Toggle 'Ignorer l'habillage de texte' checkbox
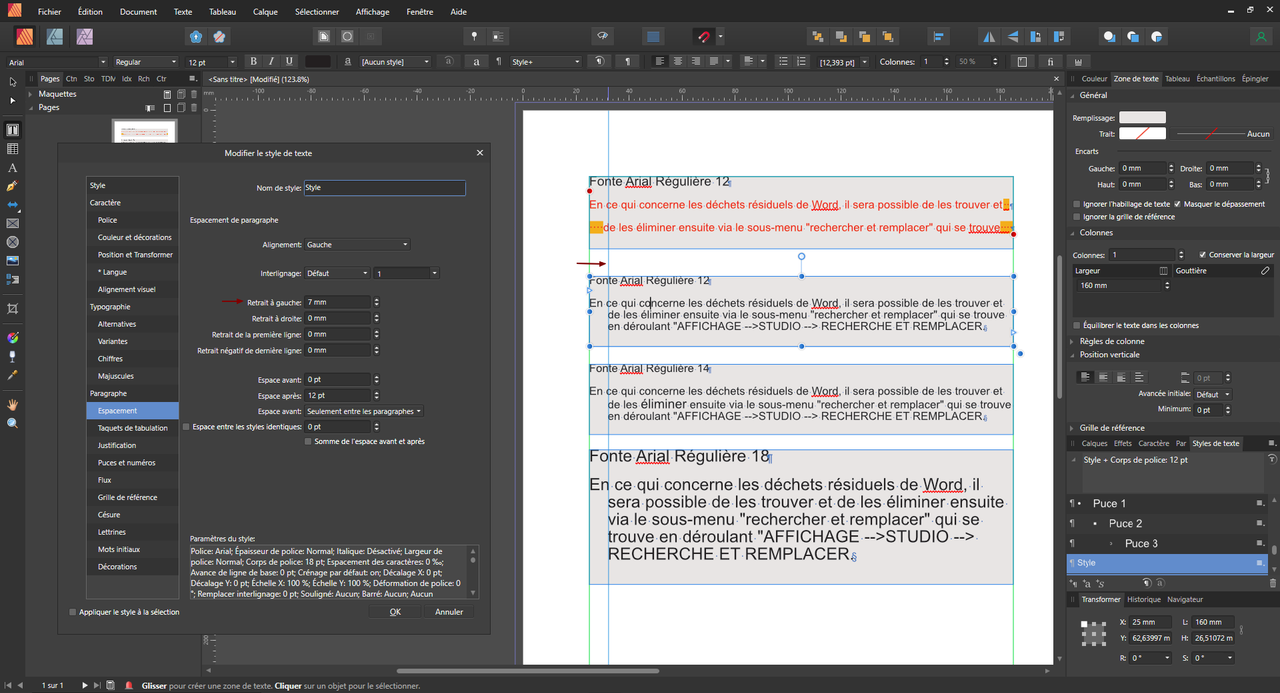The height and width of the screenshot is (693, 1280). coord(1077,204)
